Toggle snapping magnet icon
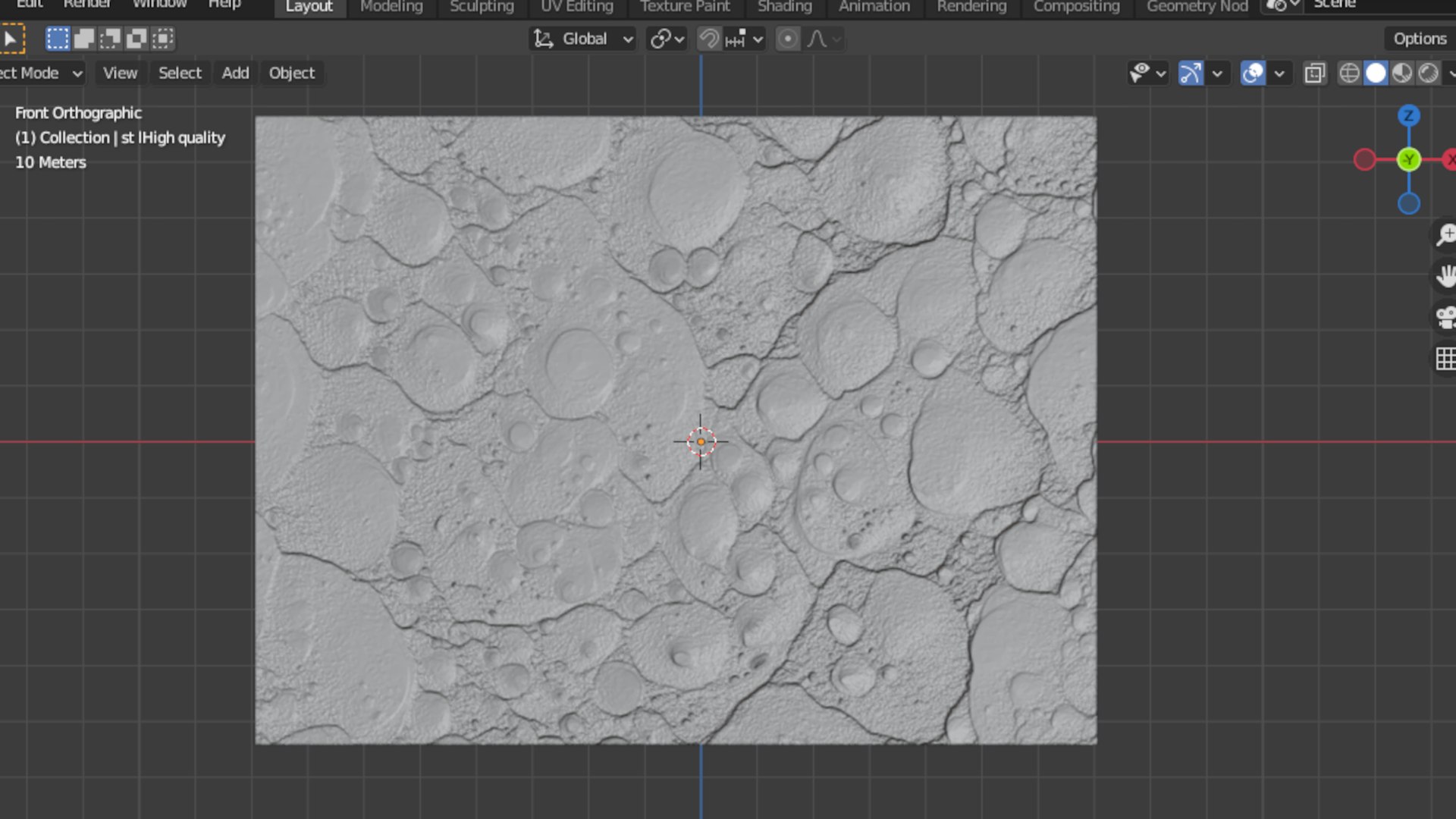This screenshot has width=1456, height=819. [x=709, y=39]
